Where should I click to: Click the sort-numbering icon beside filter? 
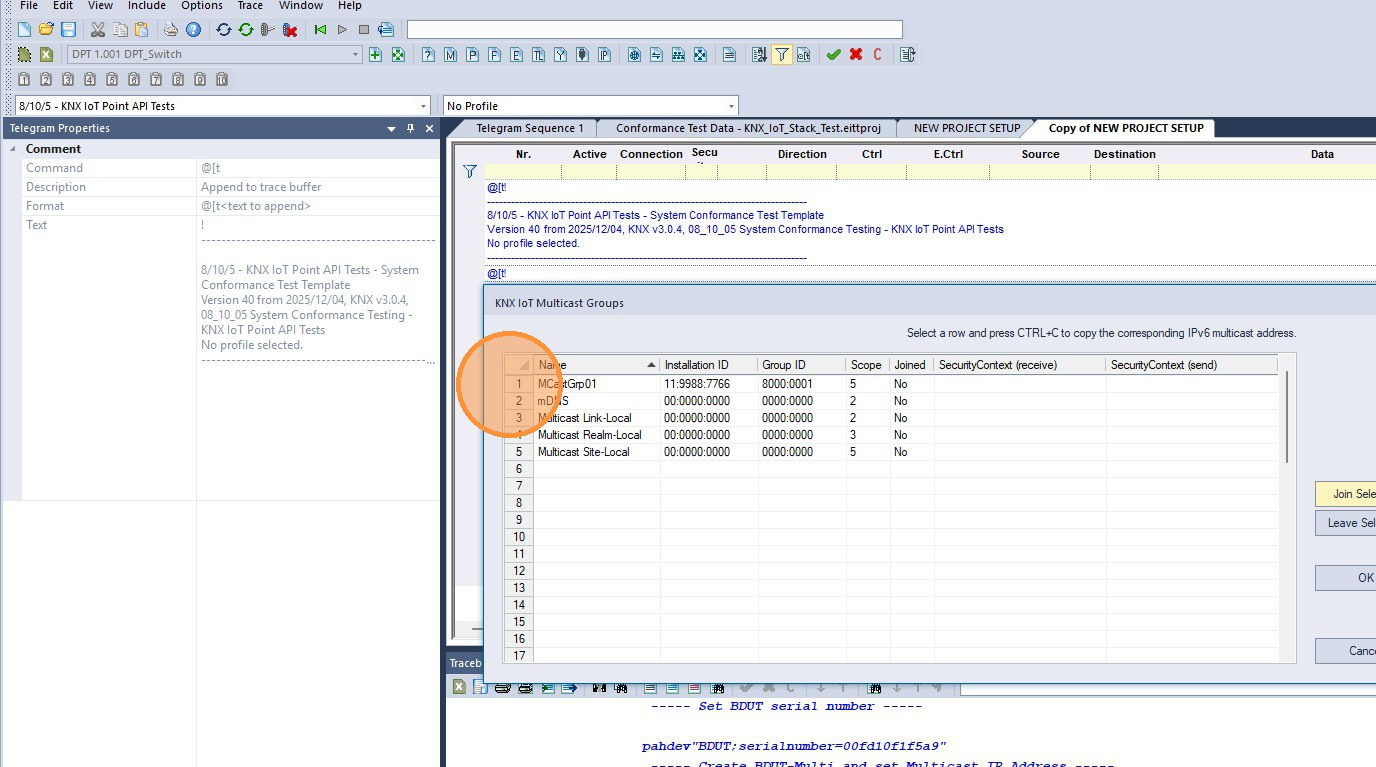759,55
